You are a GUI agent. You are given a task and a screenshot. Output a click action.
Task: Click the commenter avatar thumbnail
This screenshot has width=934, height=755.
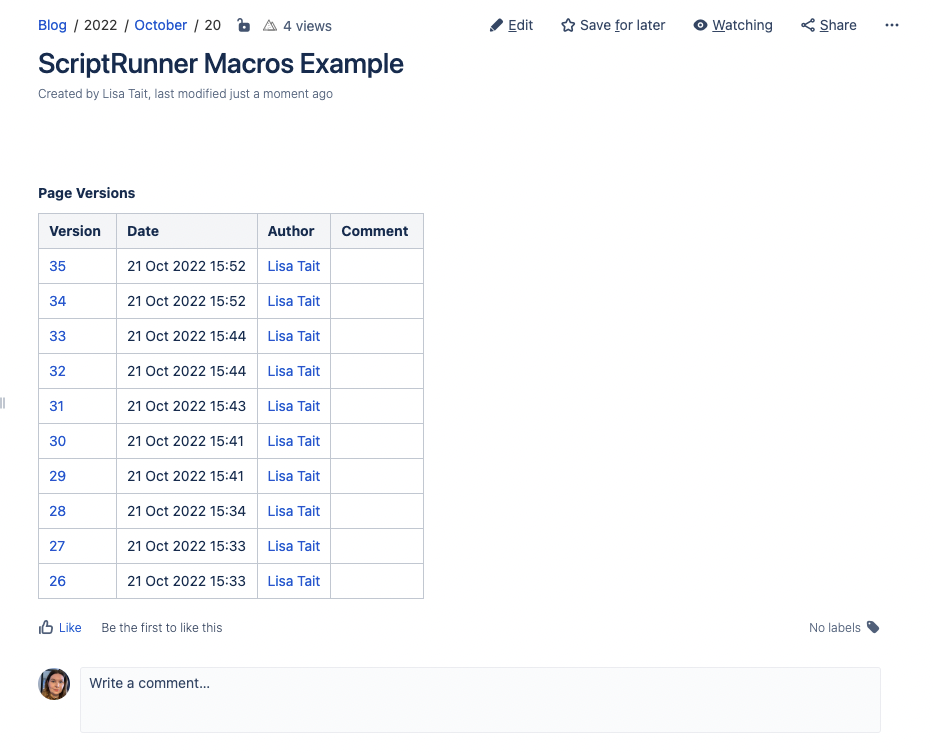pos(54,684)
